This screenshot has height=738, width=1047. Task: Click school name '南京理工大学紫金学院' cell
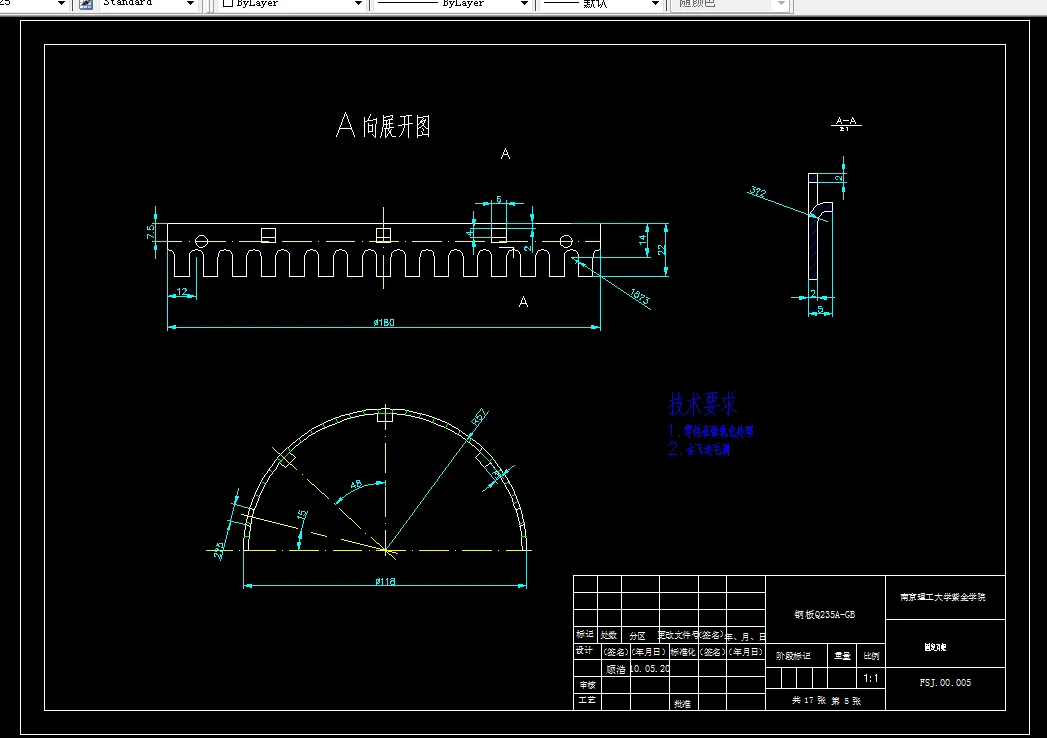click(x=943, y=597)
